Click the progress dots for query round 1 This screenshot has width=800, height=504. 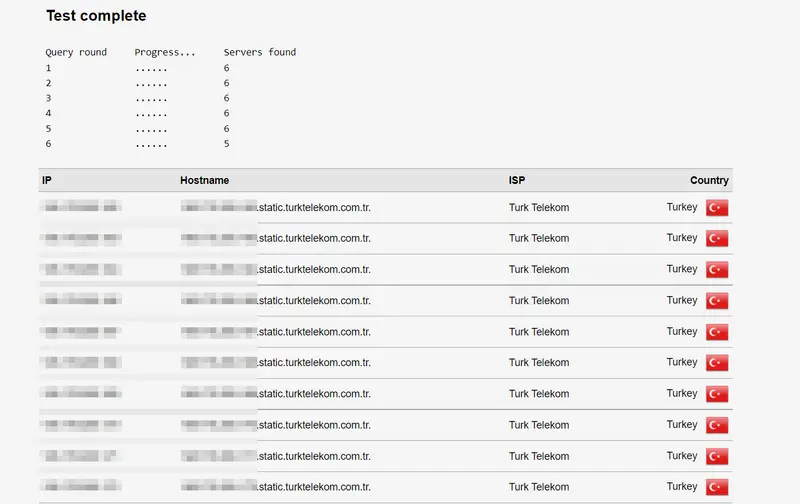click(x=151, y=70)
